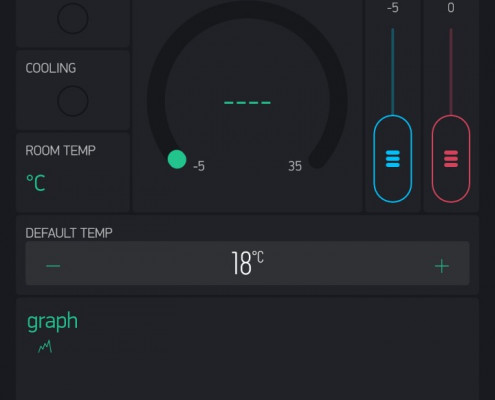Viewport: 495px width, 400px height.
Task: Click the red slider value 0
Action: click(451, 7)
